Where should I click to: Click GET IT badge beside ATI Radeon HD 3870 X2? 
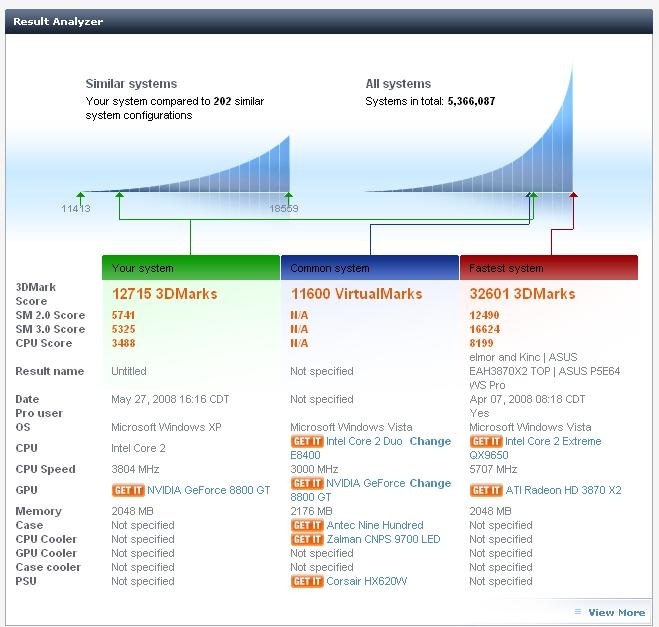[486, 490]
